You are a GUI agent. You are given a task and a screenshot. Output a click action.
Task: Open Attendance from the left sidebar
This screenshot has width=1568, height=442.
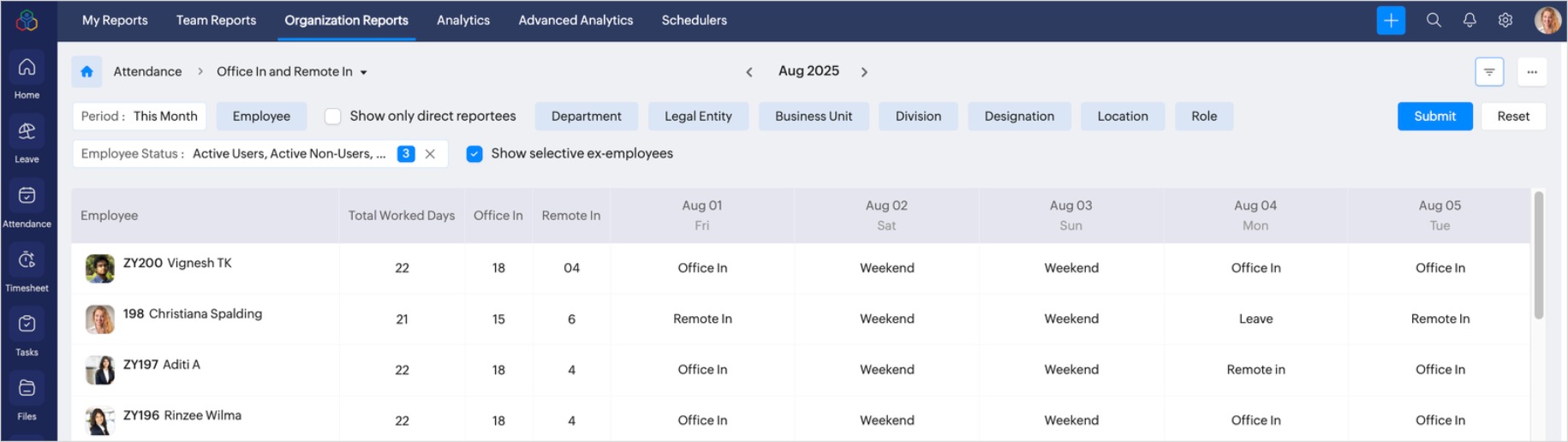pyautogui.click(x=27, y=205)
